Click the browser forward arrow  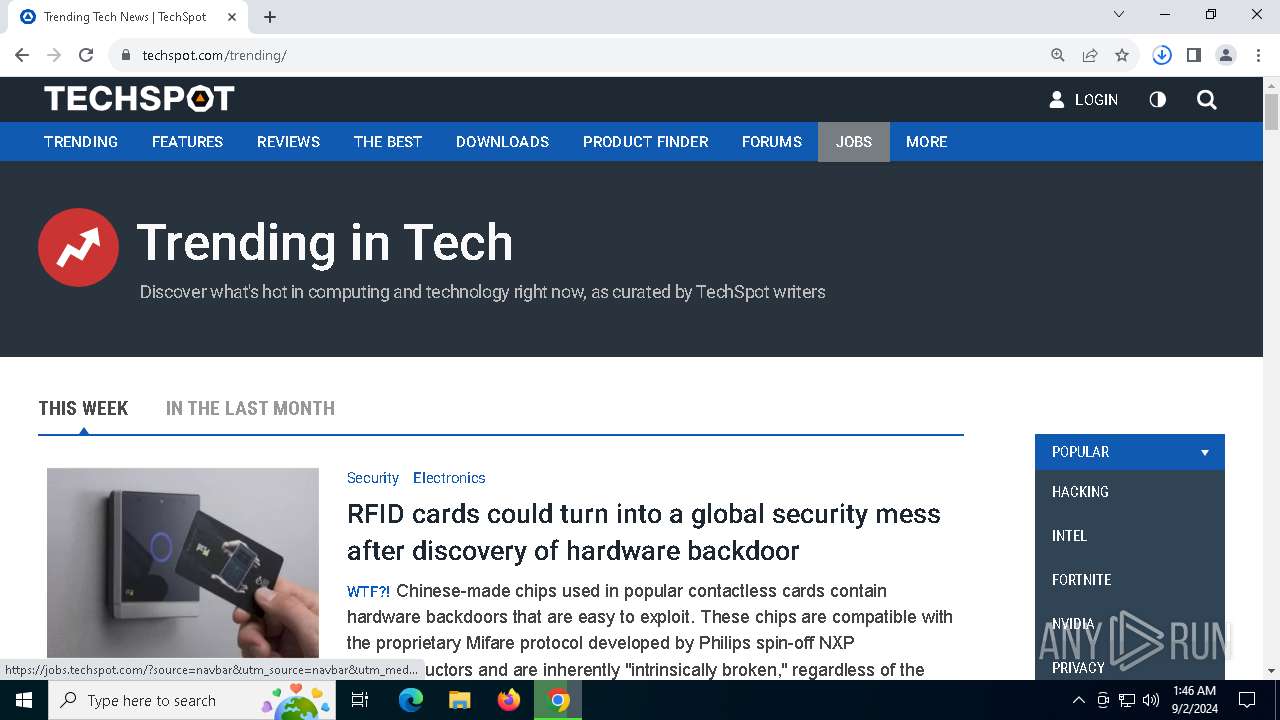point(54,55)
